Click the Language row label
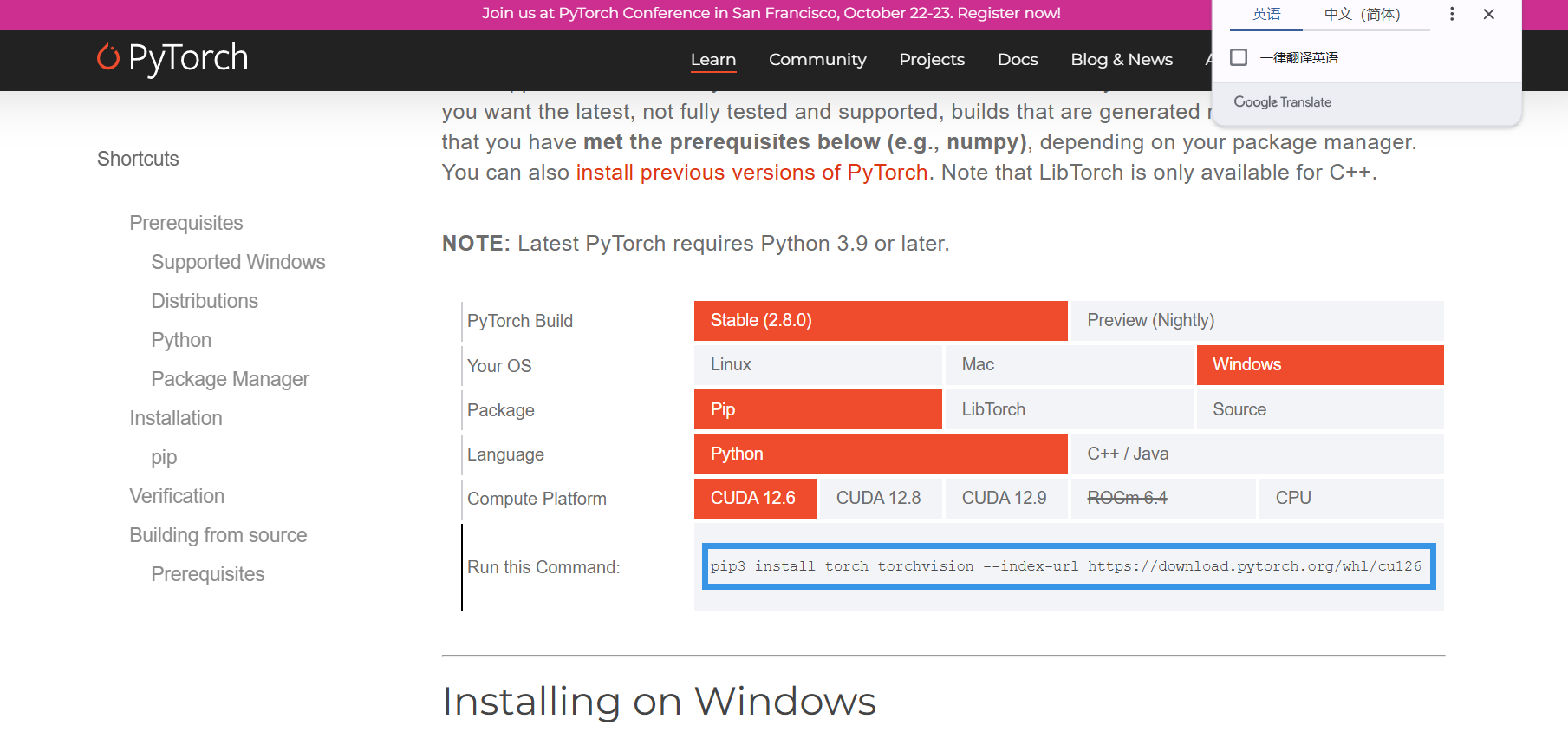1568x732 pixels. coord(505,454)
